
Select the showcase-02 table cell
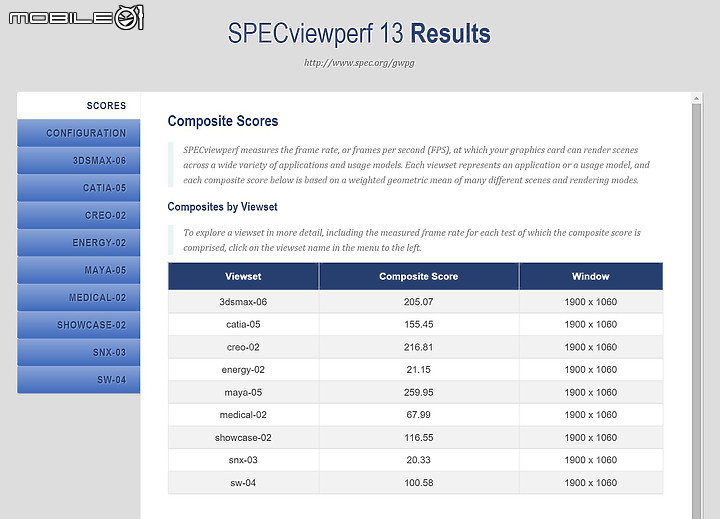(x=243, y=438)
